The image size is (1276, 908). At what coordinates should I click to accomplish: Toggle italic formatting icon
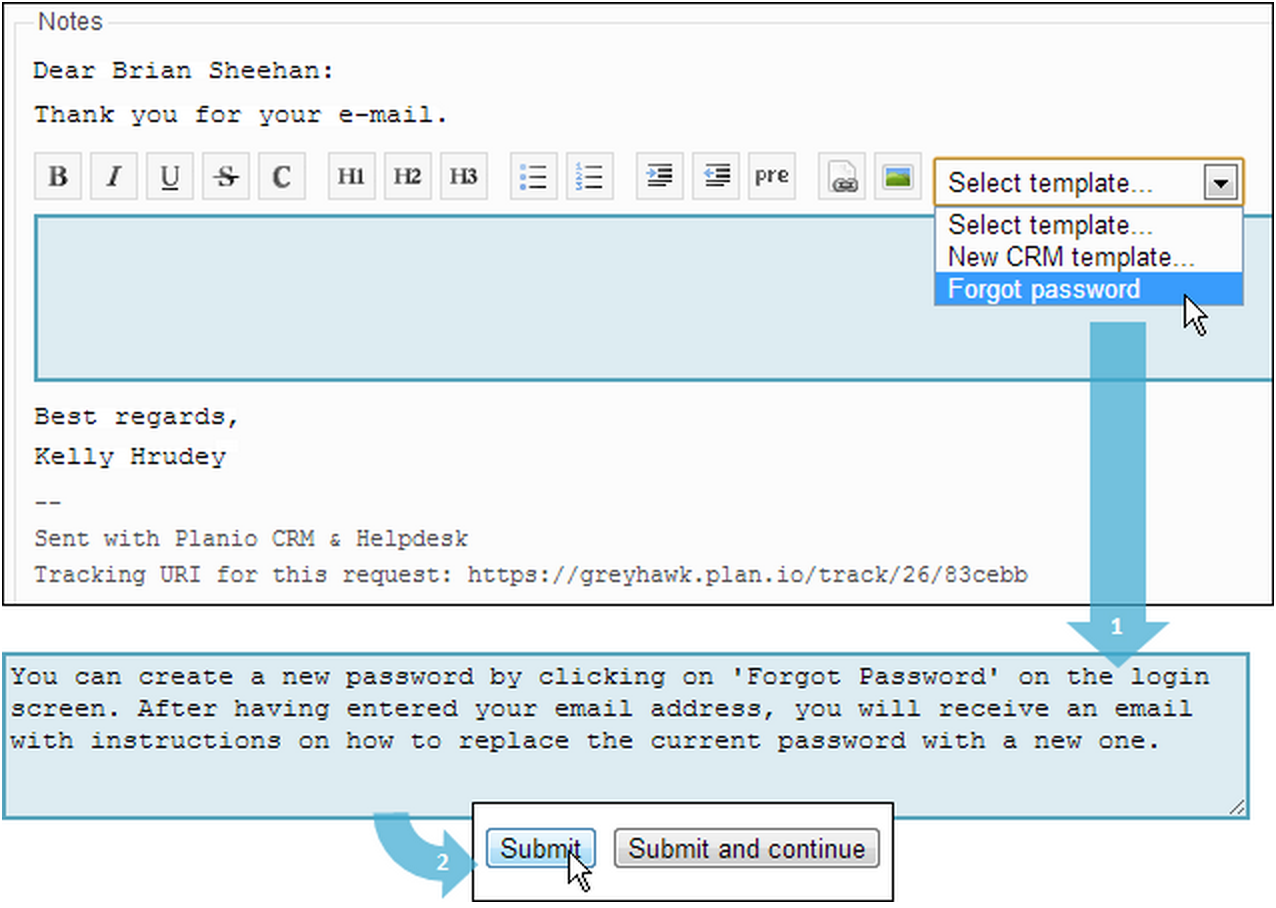pos(114,177)
